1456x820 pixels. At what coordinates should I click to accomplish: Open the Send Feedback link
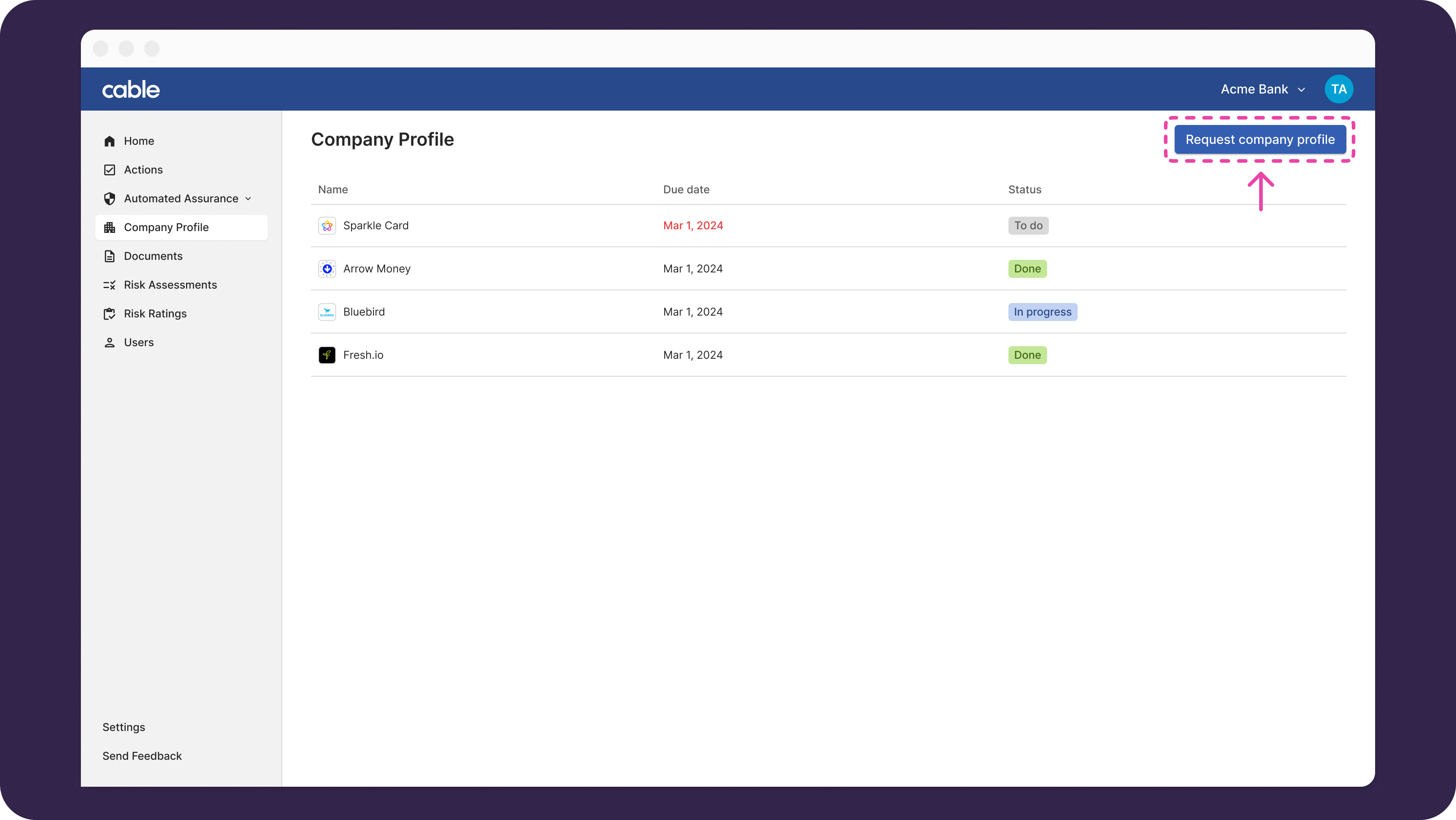click(142, 756)
